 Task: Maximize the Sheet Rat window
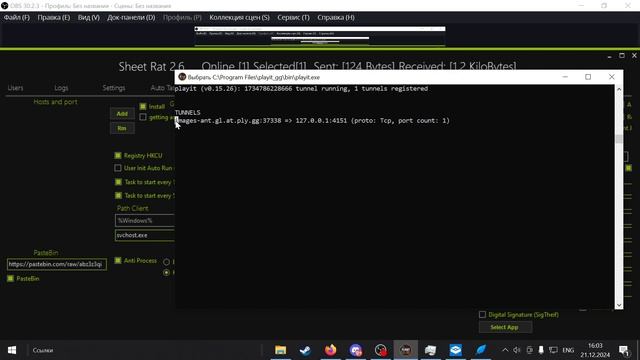pos(622,56)
